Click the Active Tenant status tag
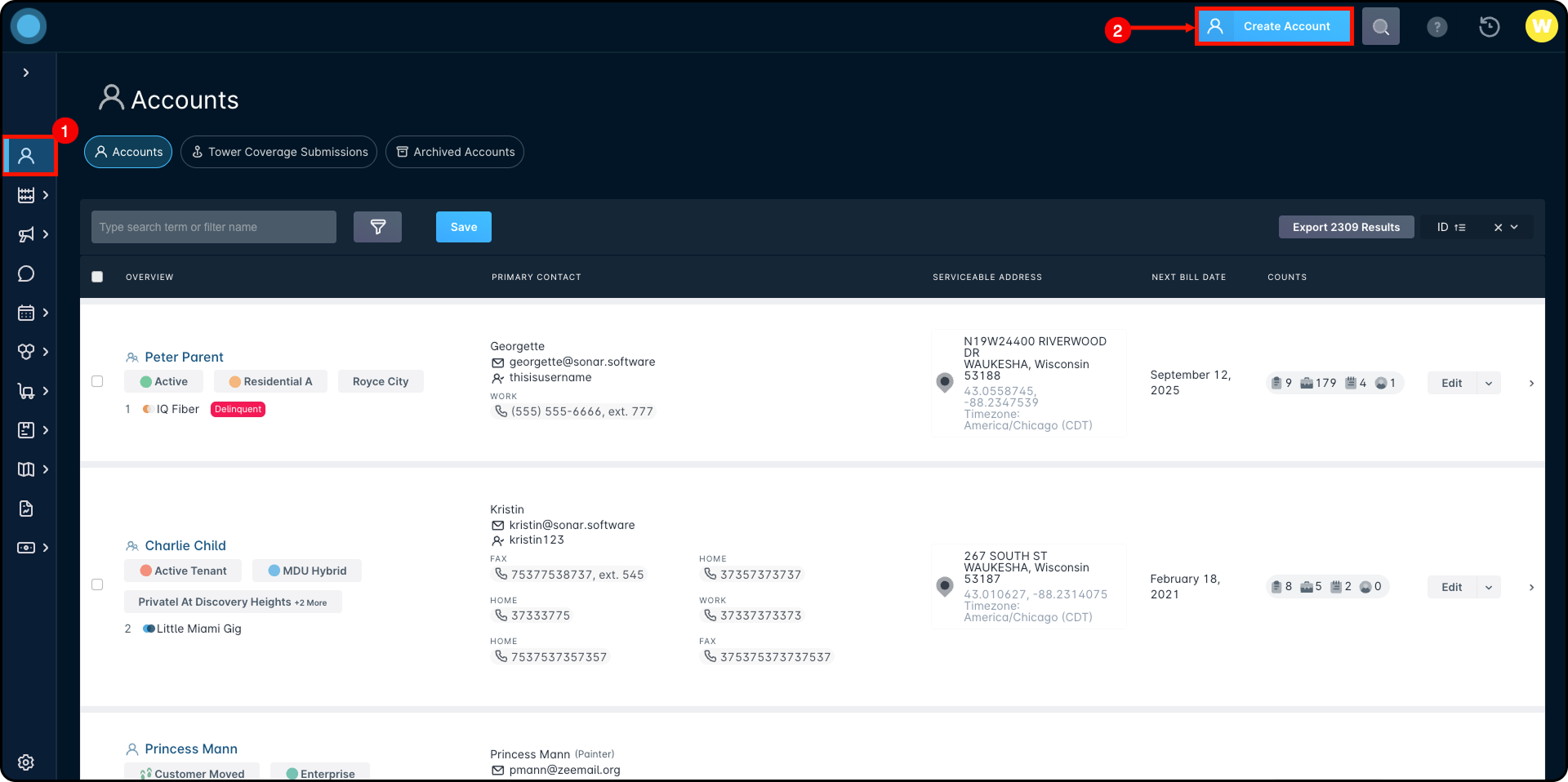This screenshot has width=1568, height=782. click(x=183, y=571)
